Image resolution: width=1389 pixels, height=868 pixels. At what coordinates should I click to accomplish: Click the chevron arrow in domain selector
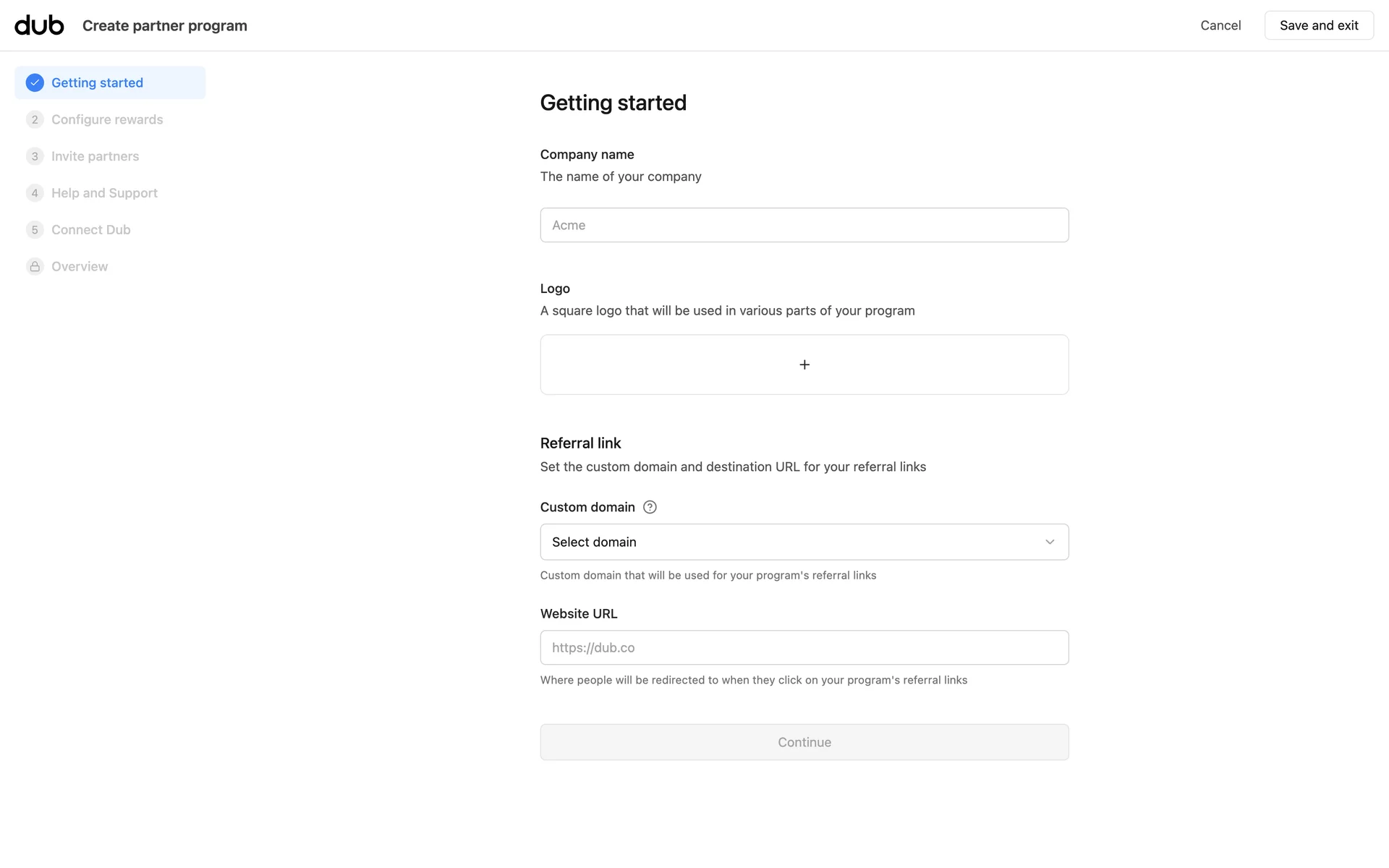pos(1050,542)
